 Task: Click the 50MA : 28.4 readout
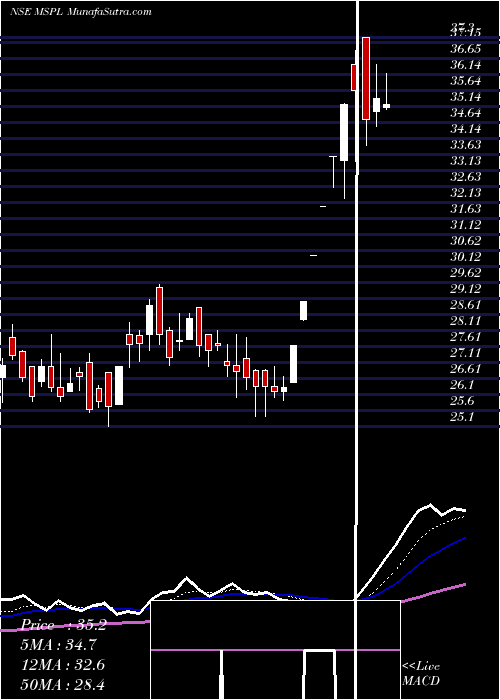point(63,684)
